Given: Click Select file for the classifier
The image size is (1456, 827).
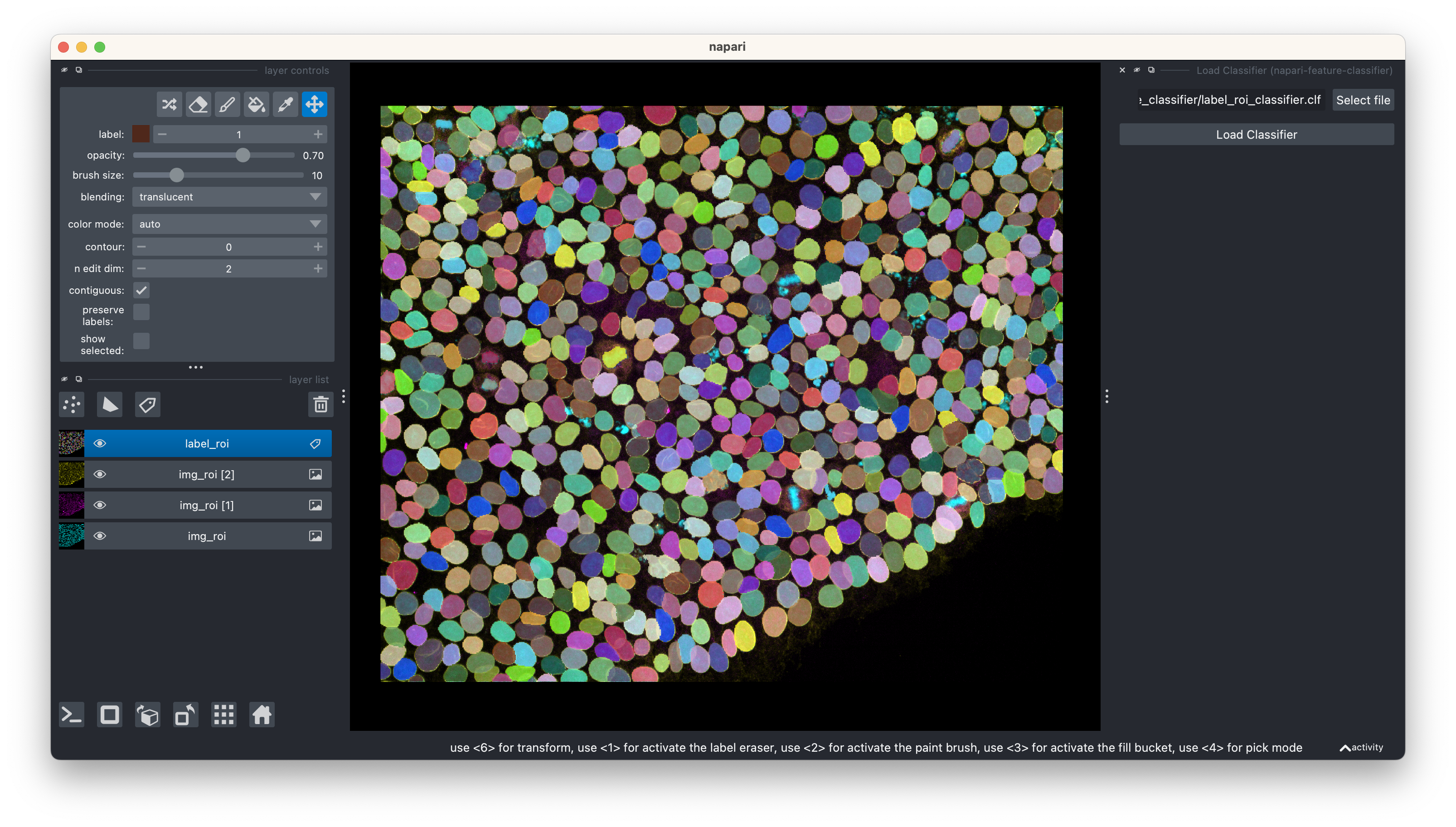Looking at the screenshot, I should click(x=1363, y=99).
